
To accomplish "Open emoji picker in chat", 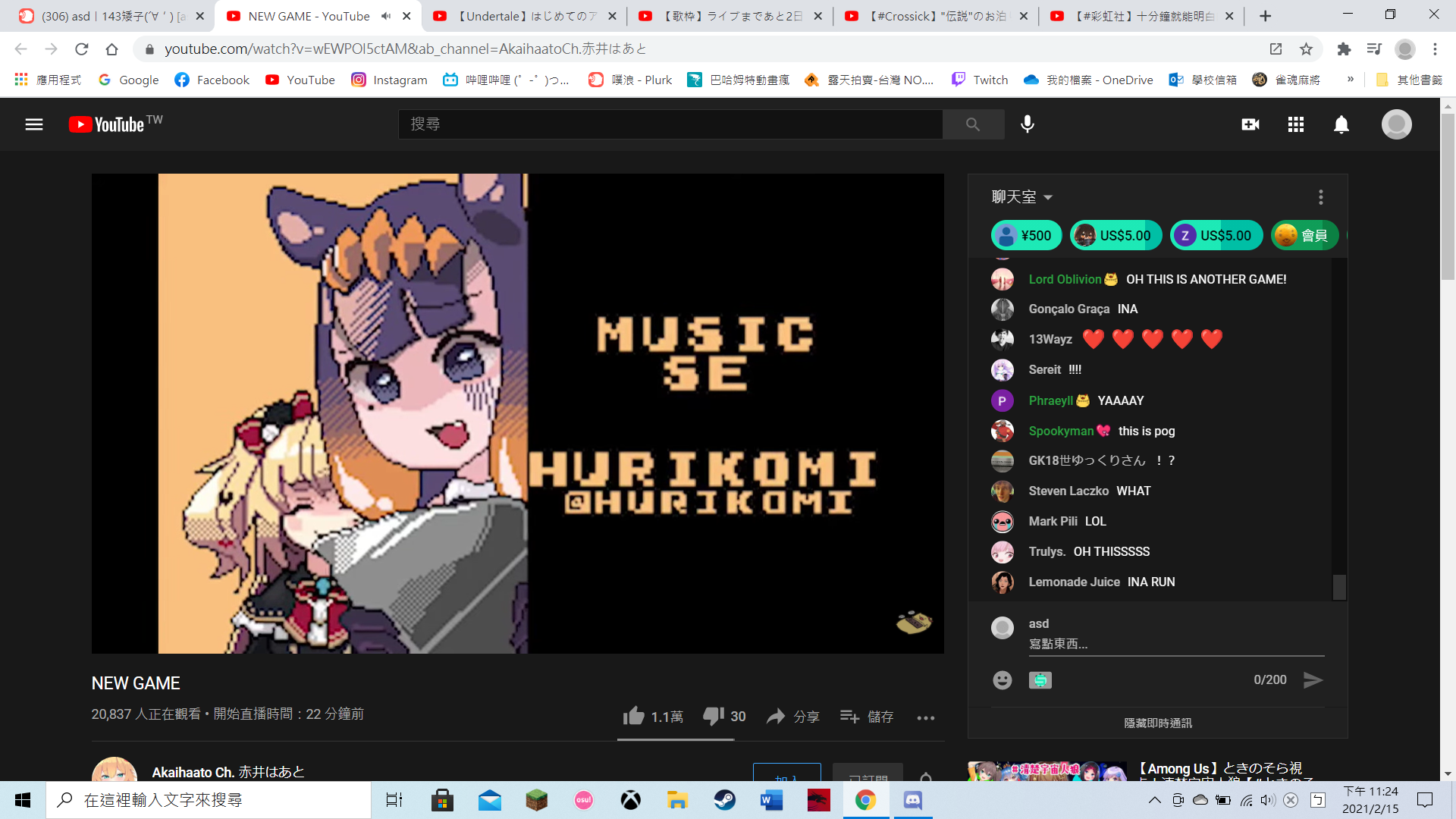I will 1003,680.
